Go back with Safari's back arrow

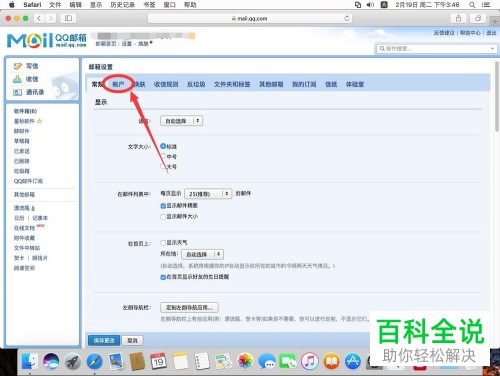pos(39,18)
